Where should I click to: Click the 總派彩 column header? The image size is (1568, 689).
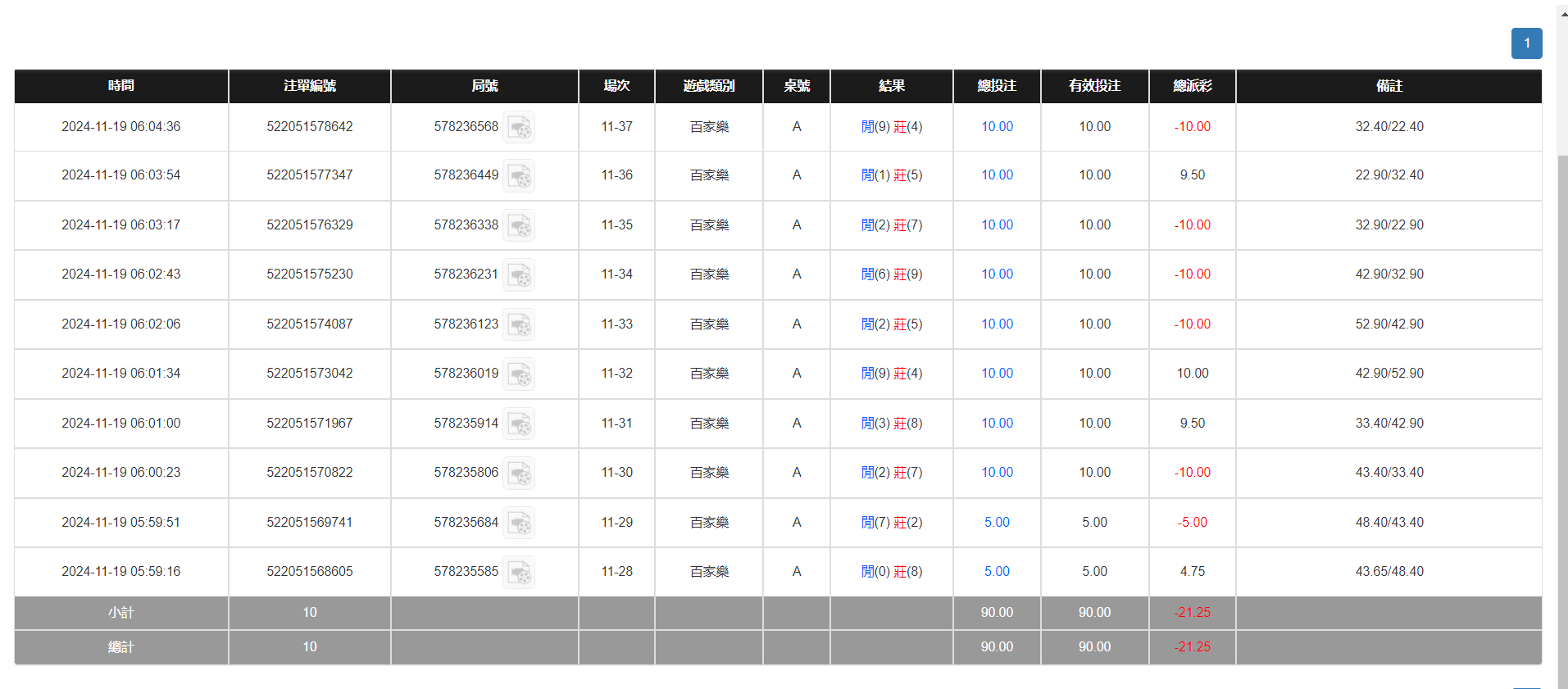(1192, 86)
